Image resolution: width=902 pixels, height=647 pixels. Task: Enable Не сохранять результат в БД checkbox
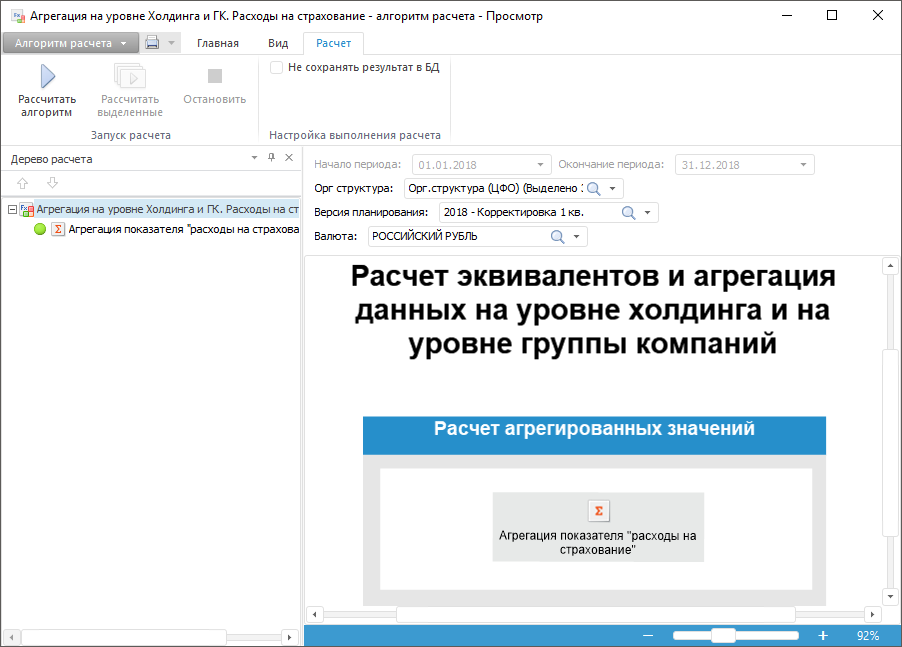277,67
